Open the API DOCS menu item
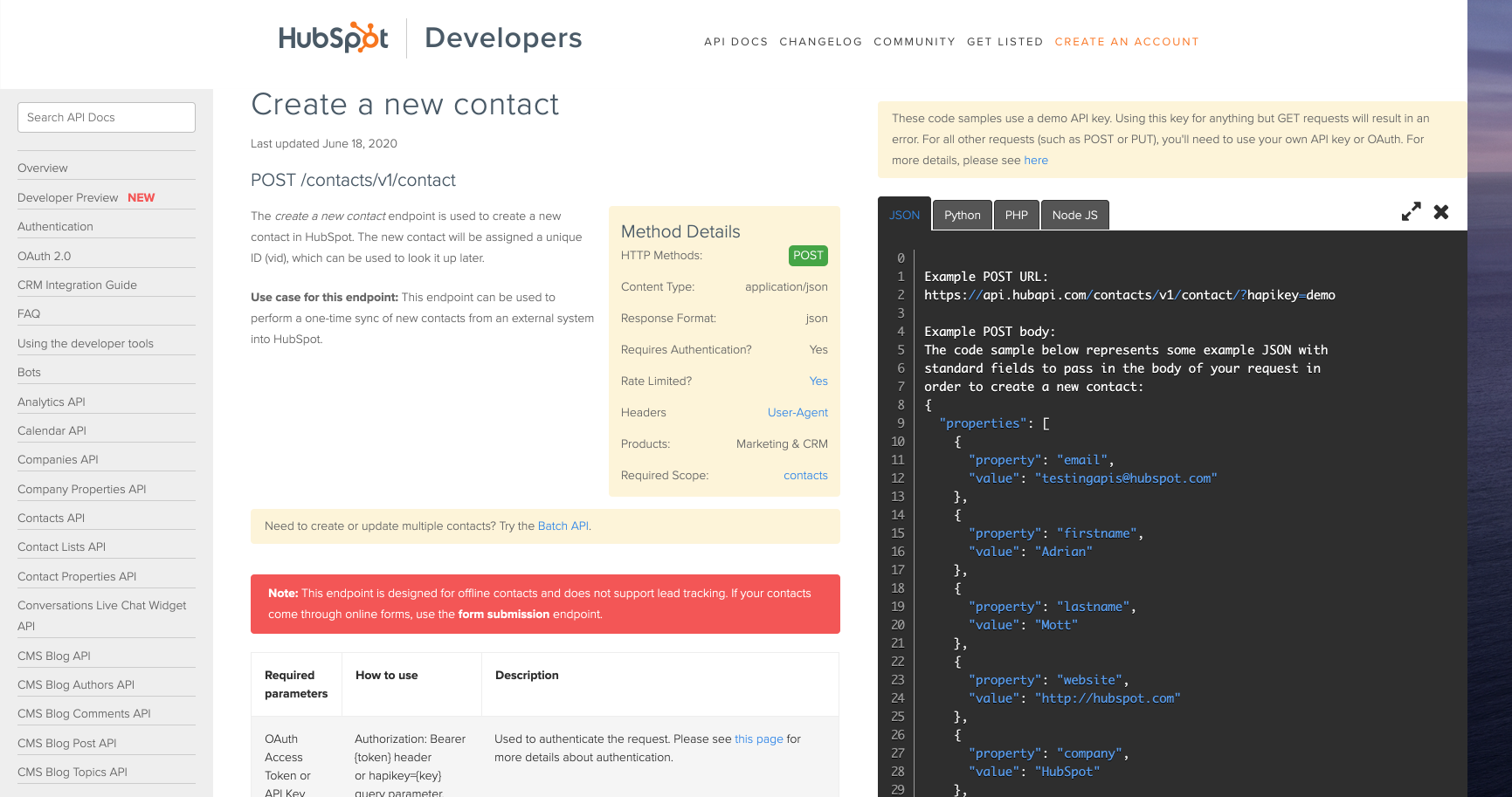This screenshot has height=797, width=1512. tap(735, 42)
